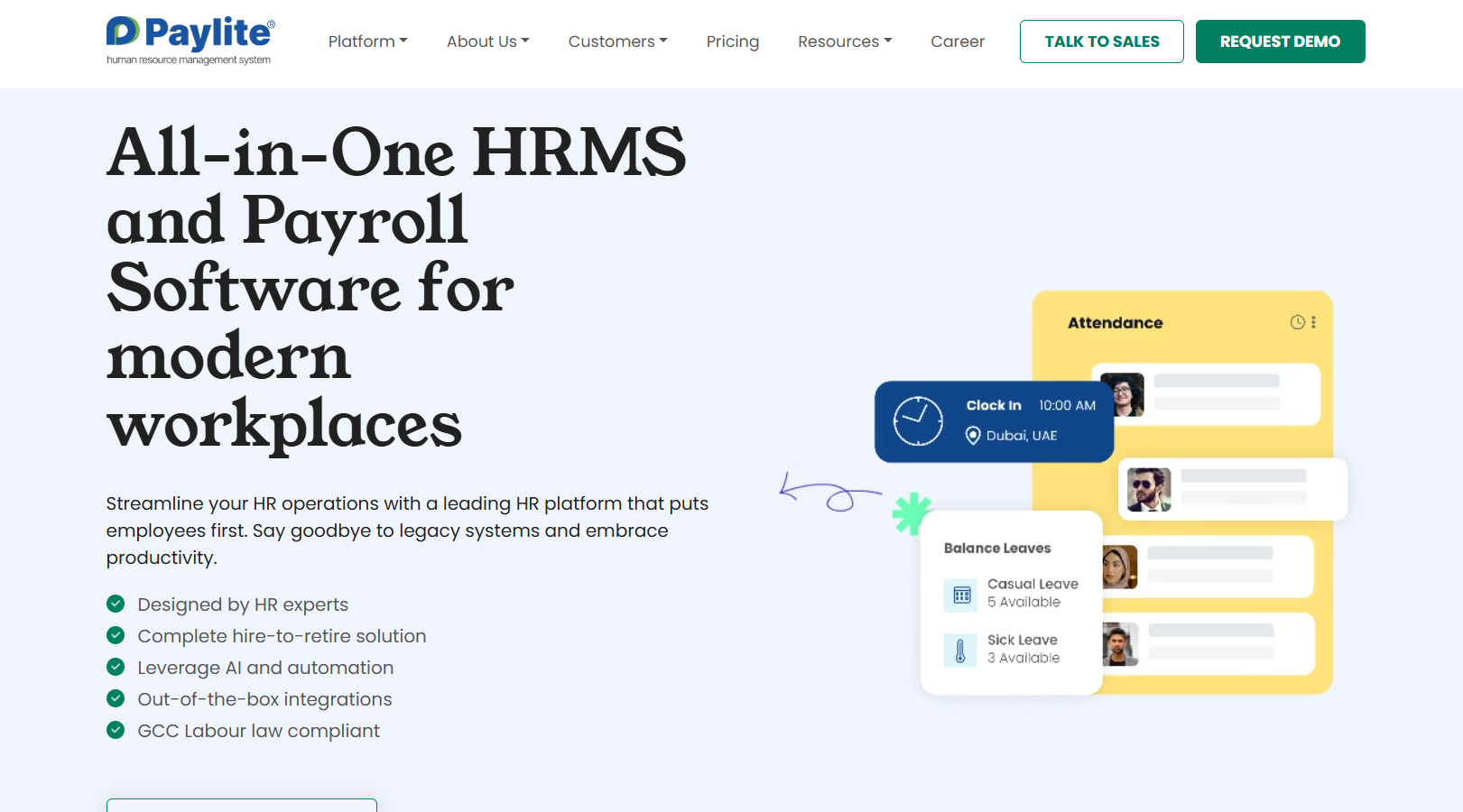Click the '3 Available' sick leave text
Viewport: 1463px width, 812px height.
click(1023, 658)
